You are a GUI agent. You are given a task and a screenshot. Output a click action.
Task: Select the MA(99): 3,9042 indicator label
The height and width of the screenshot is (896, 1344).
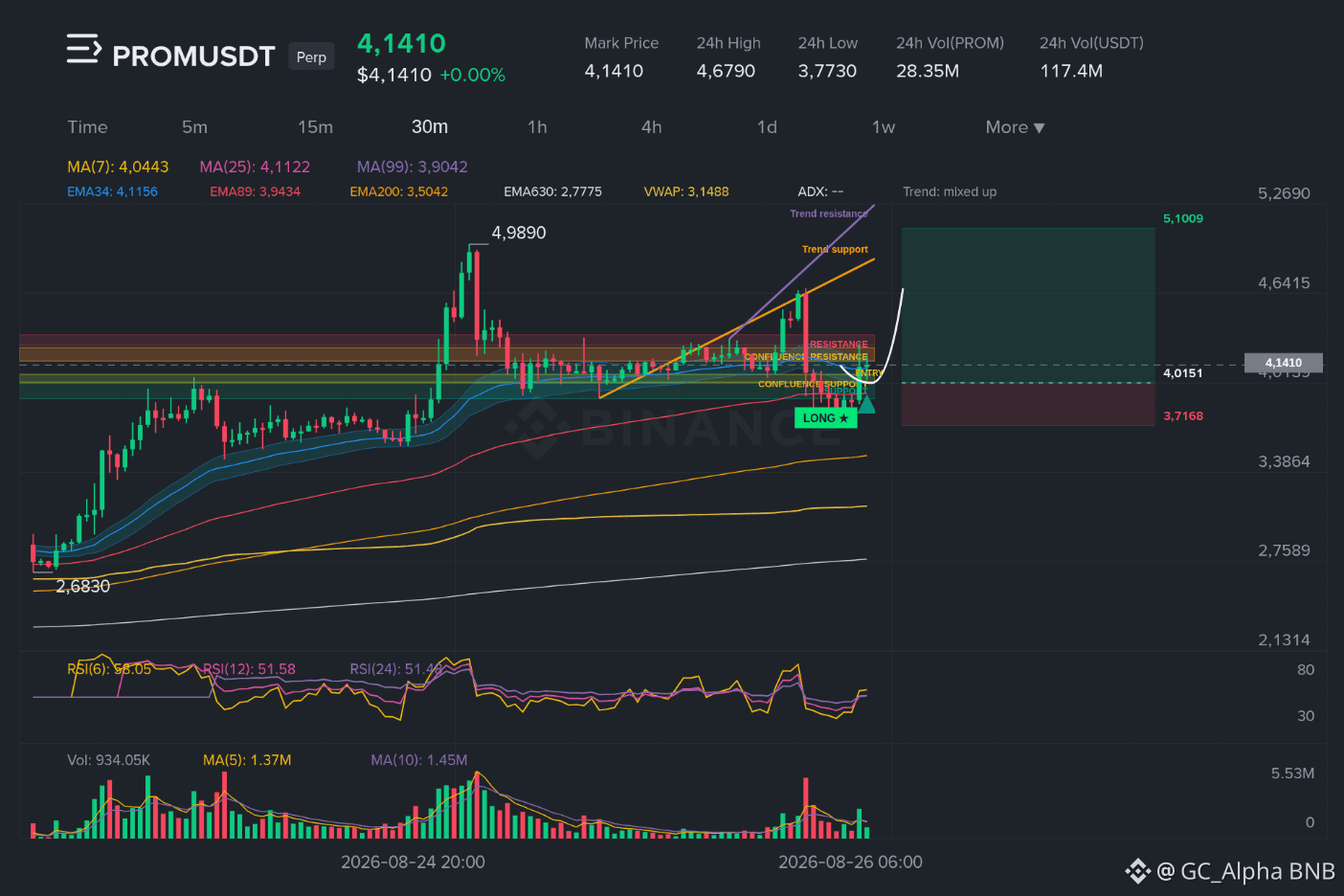[x=413, y=167]
